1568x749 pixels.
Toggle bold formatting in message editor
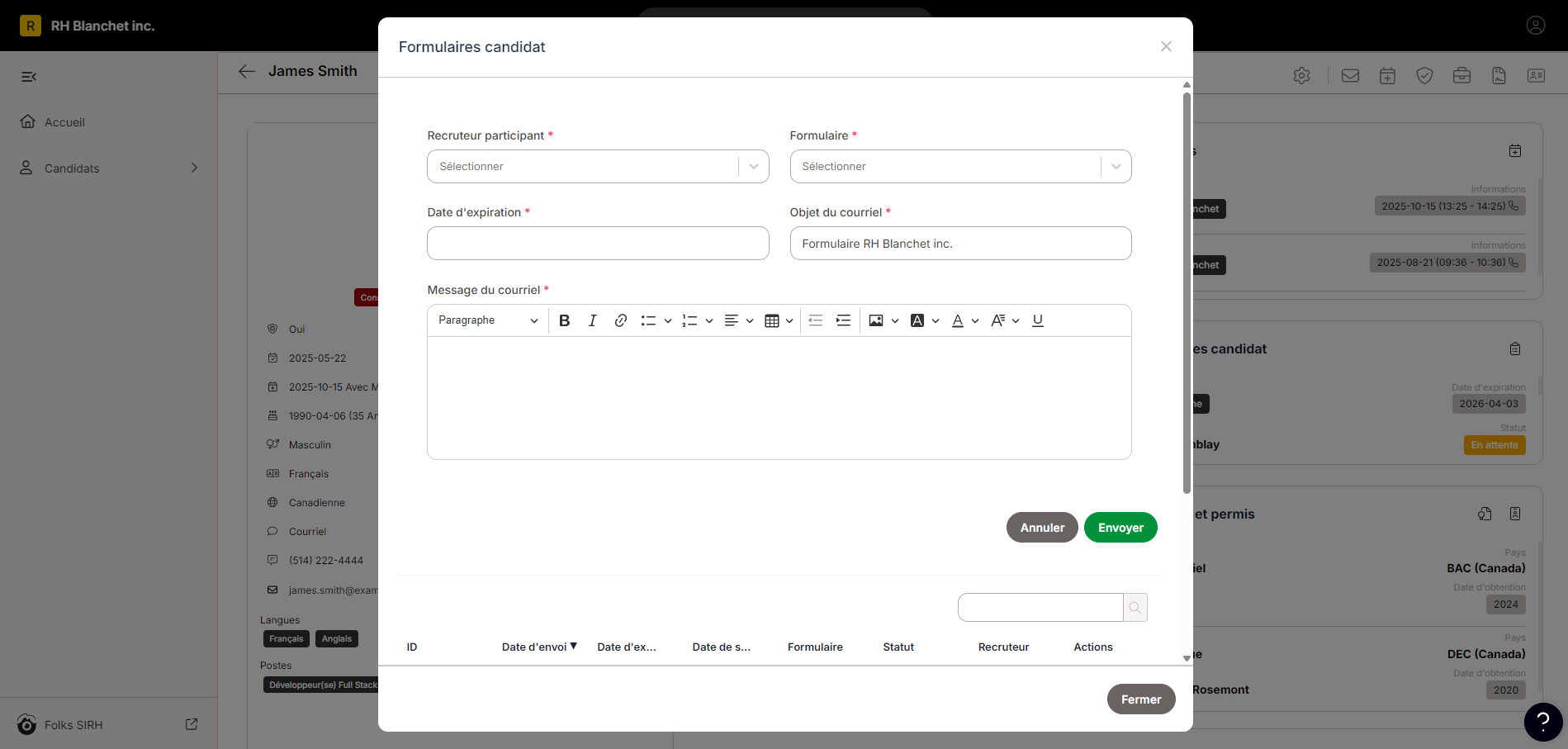pos(565,320)
